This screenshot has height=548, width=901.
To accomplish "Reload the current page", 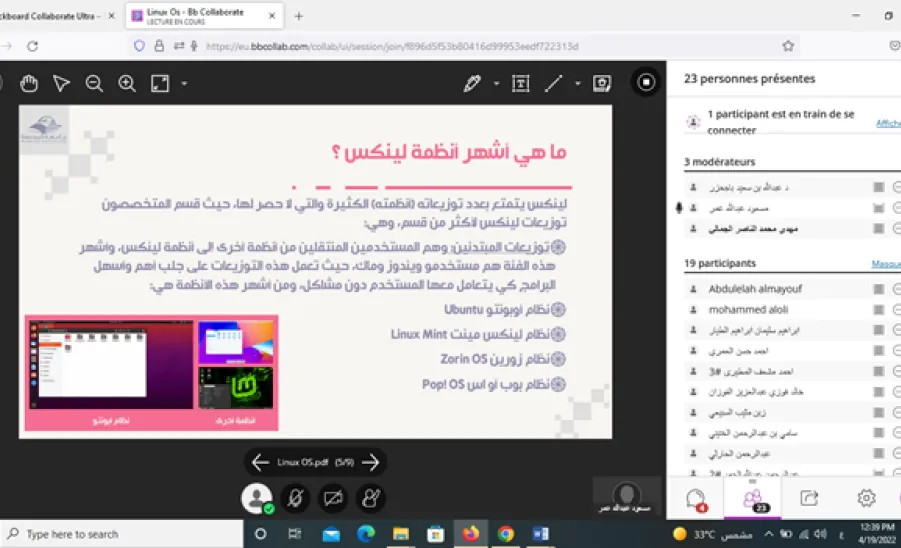I will 33,46.
